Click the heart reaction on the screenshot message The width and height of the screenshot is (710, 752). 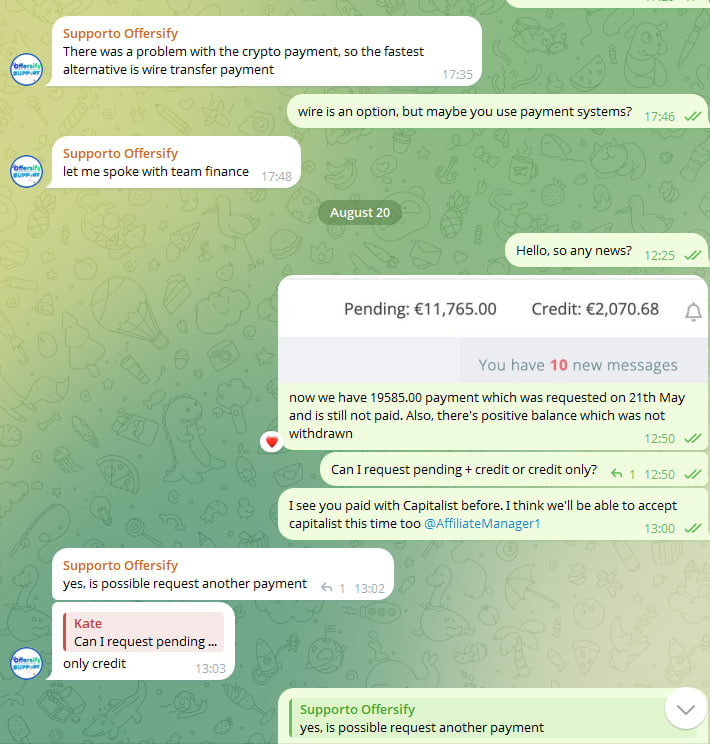click(x=272, y=442)
